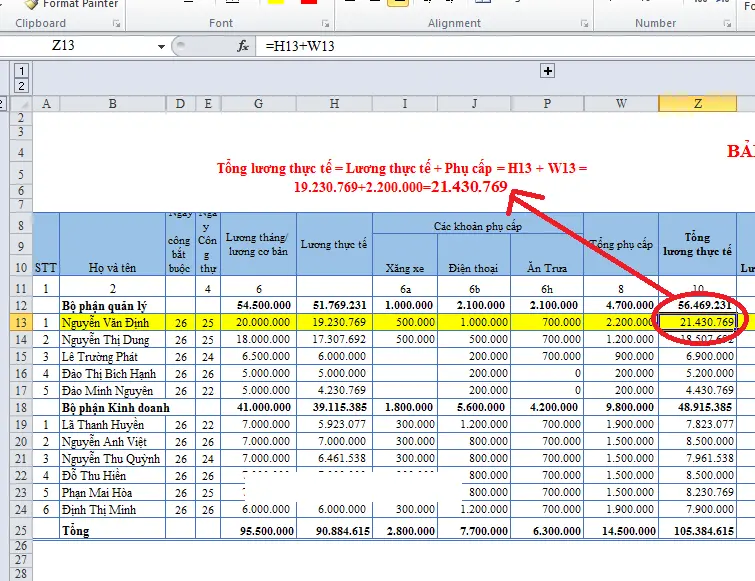Click the 'Các khoản phụ cấp' merged header
Viewport: 755px width, 581px height.
[x=478, y=224]
